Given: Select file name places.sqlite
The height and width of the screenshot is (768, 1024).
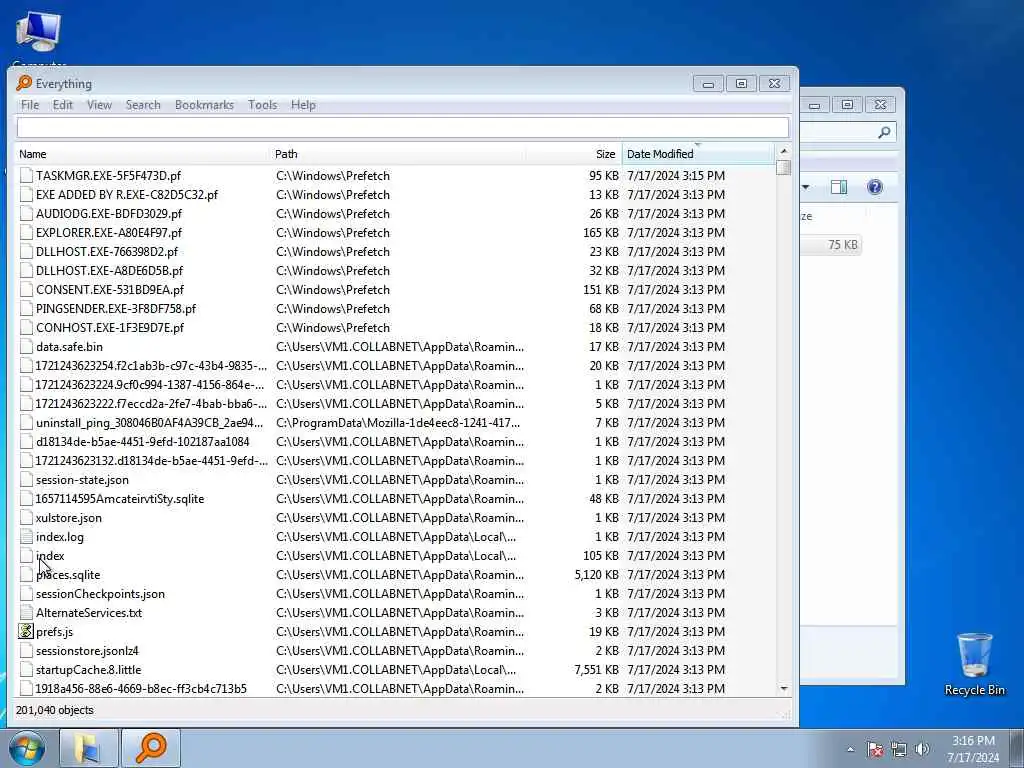Looking at the screenshot, I should [x=68, y=575].
